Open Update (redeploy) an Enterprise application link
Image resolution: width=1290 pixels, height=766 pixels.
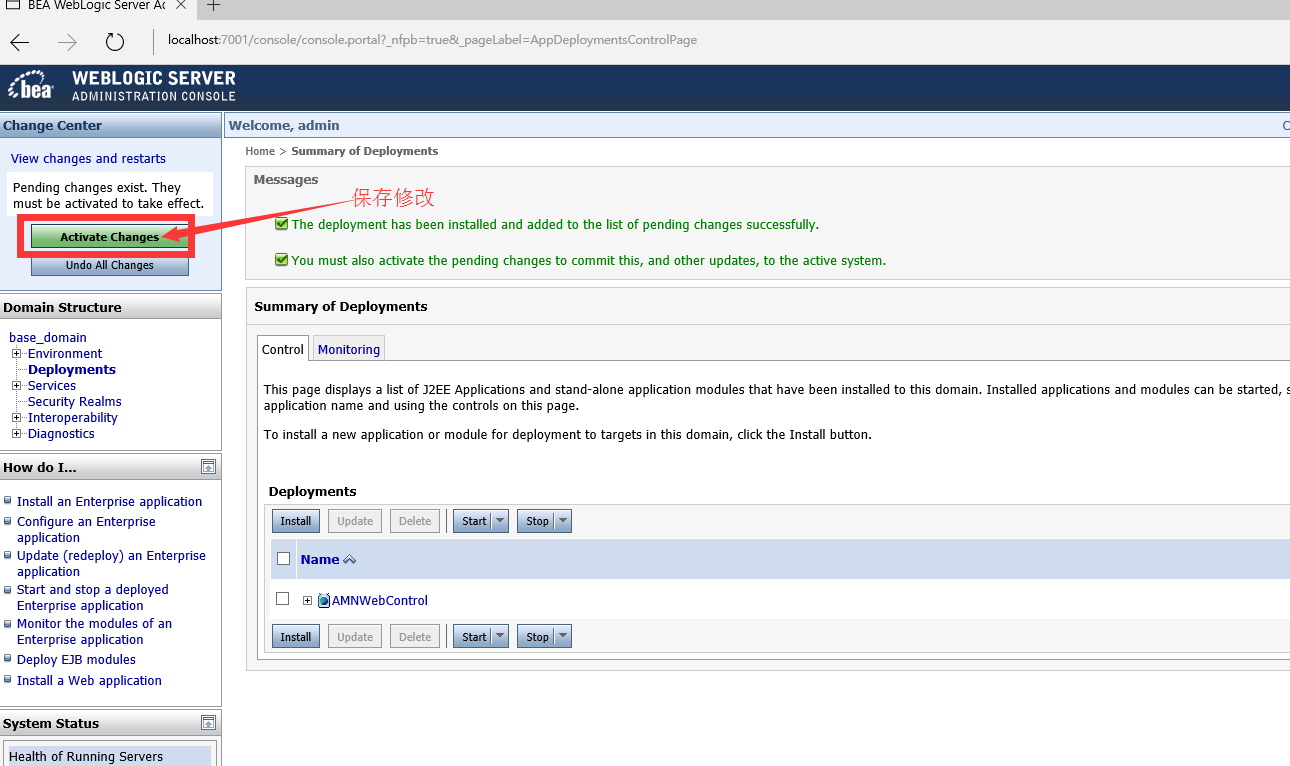pyautogui.click(x=111, y=564)
